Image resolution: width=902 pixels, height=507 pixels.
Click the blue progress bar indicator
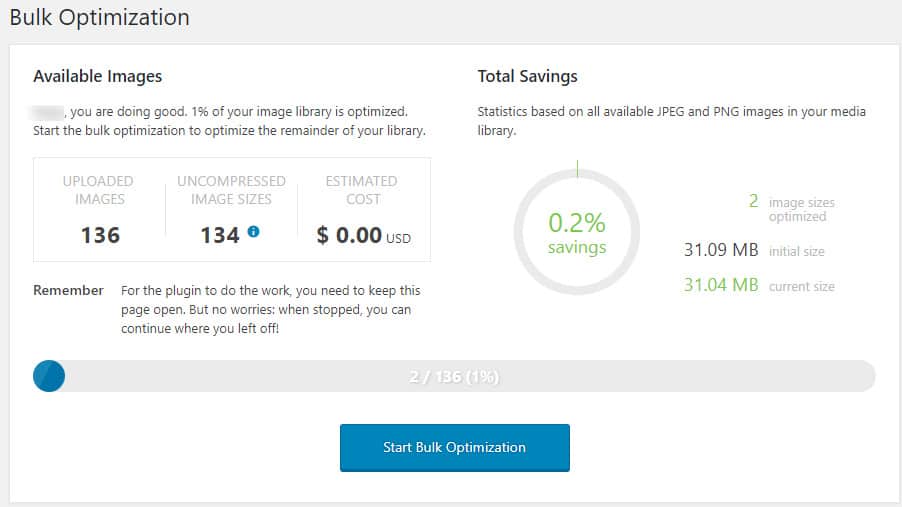tap(49, 376)
